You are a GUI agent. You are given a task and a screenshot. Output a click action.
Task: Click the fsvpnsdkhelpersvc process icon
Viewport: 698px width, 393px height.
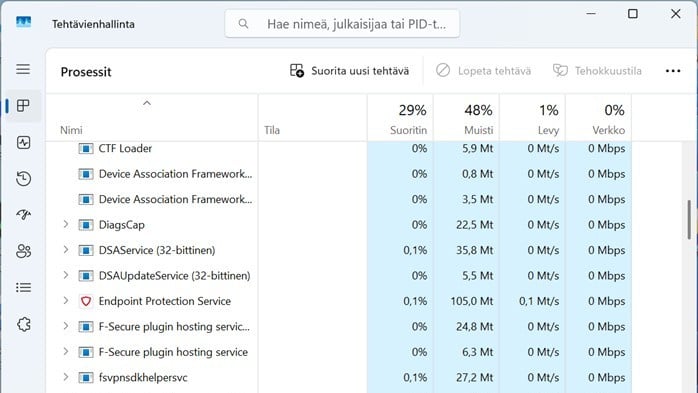coord(86,377)
